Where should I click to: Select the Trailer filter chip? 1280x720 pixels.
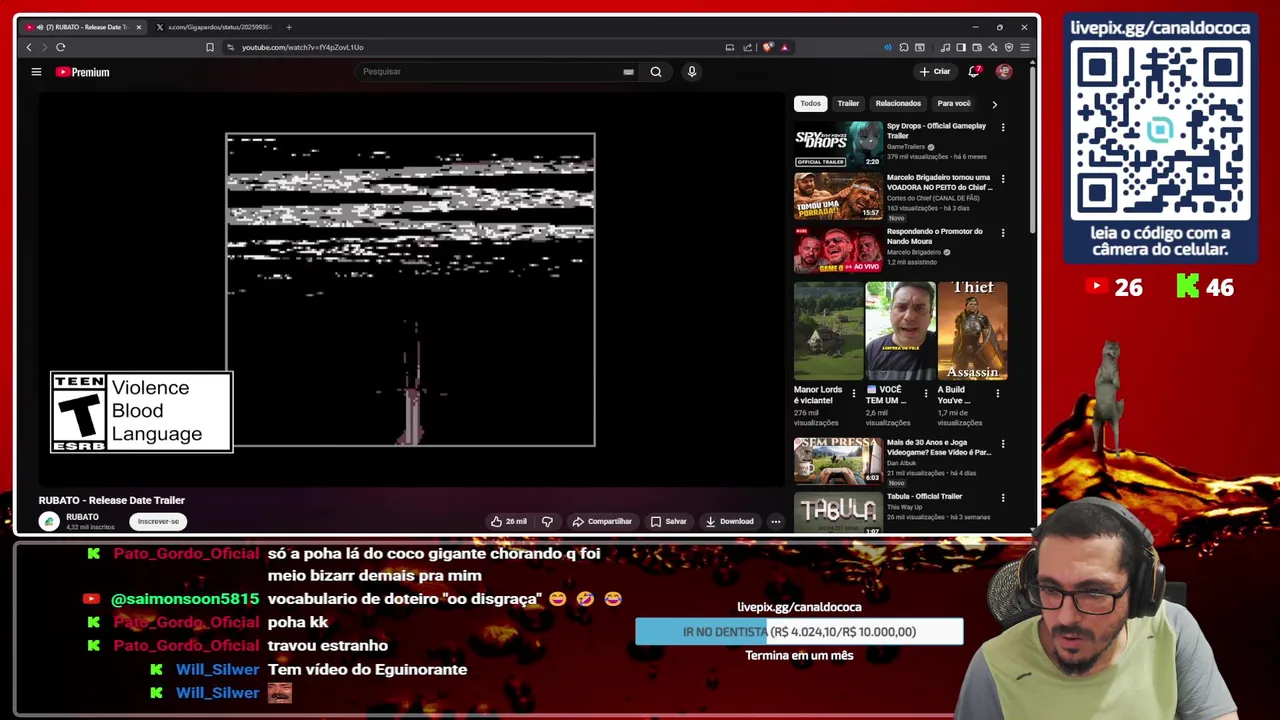coord(848,103)
